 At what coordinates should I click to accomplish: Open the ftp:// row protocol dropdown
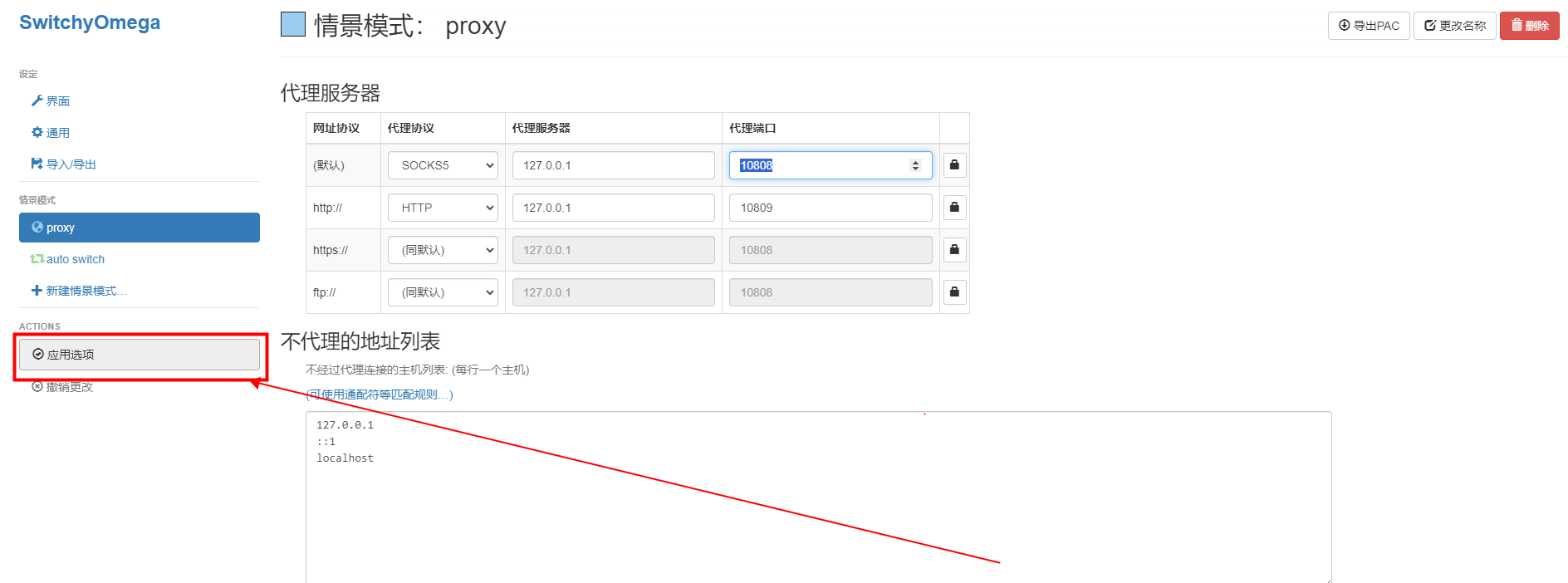(443, 292)
